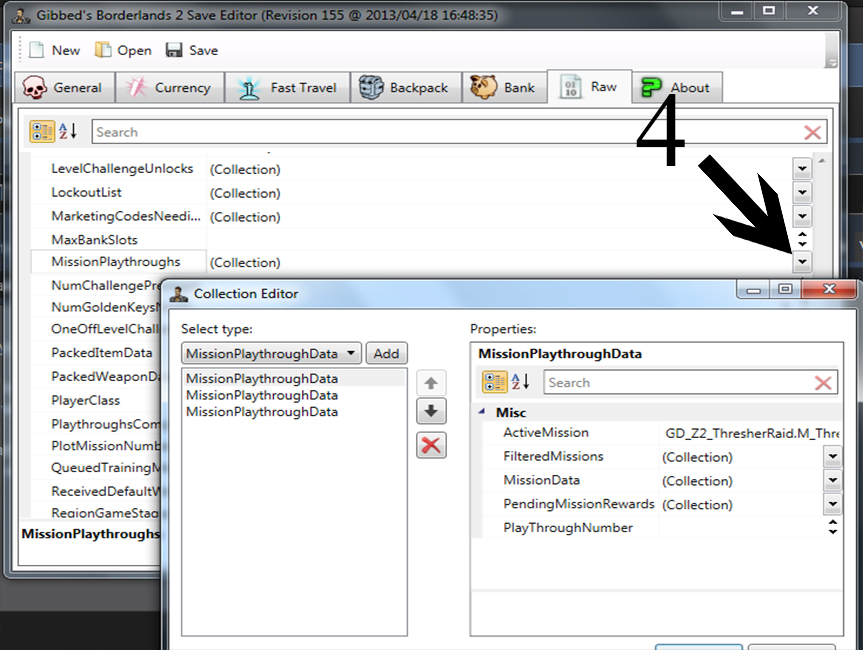863x650 pixels.
Task: Open the About tab
Action: 677,88
